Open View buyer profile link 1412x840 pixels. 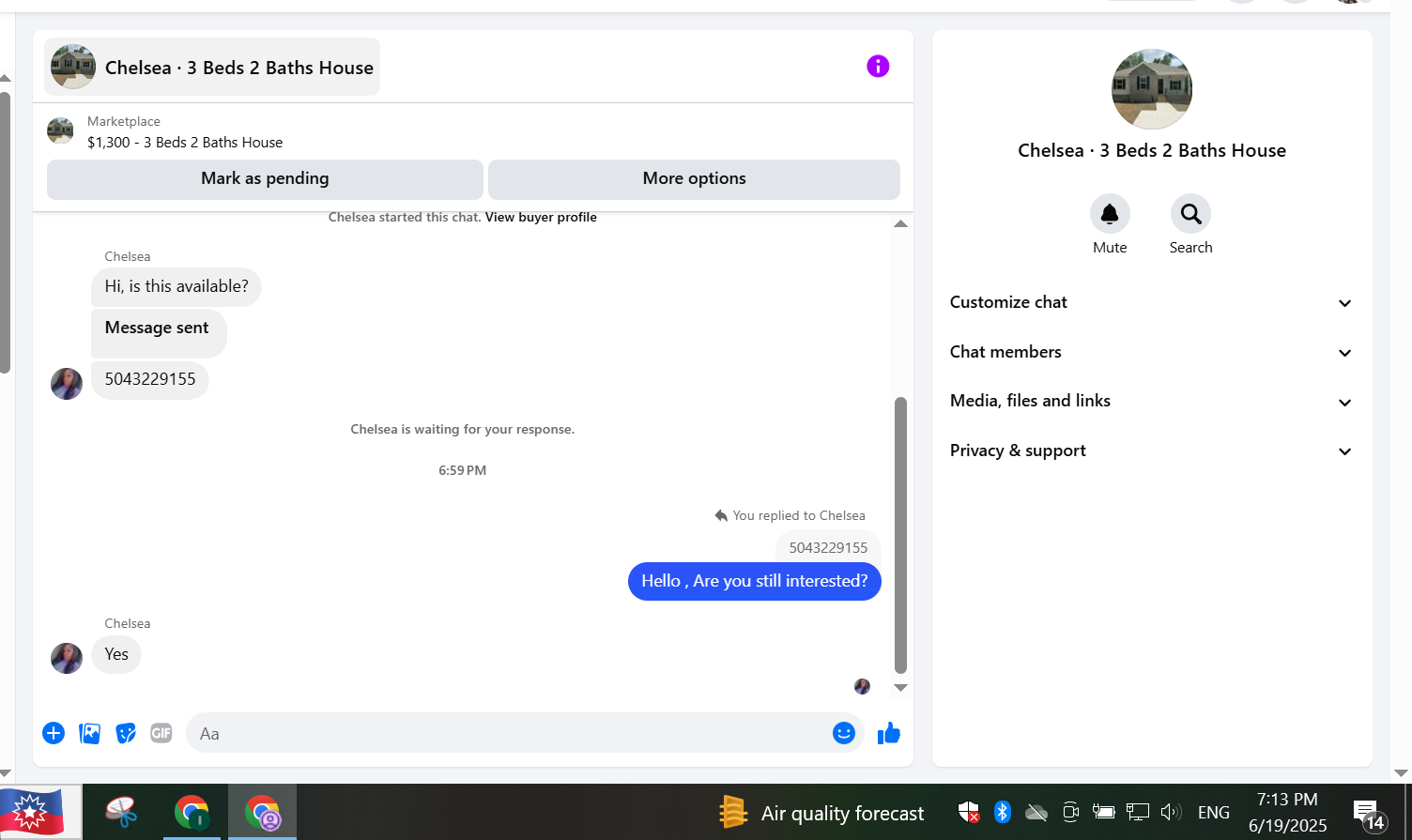541,217
